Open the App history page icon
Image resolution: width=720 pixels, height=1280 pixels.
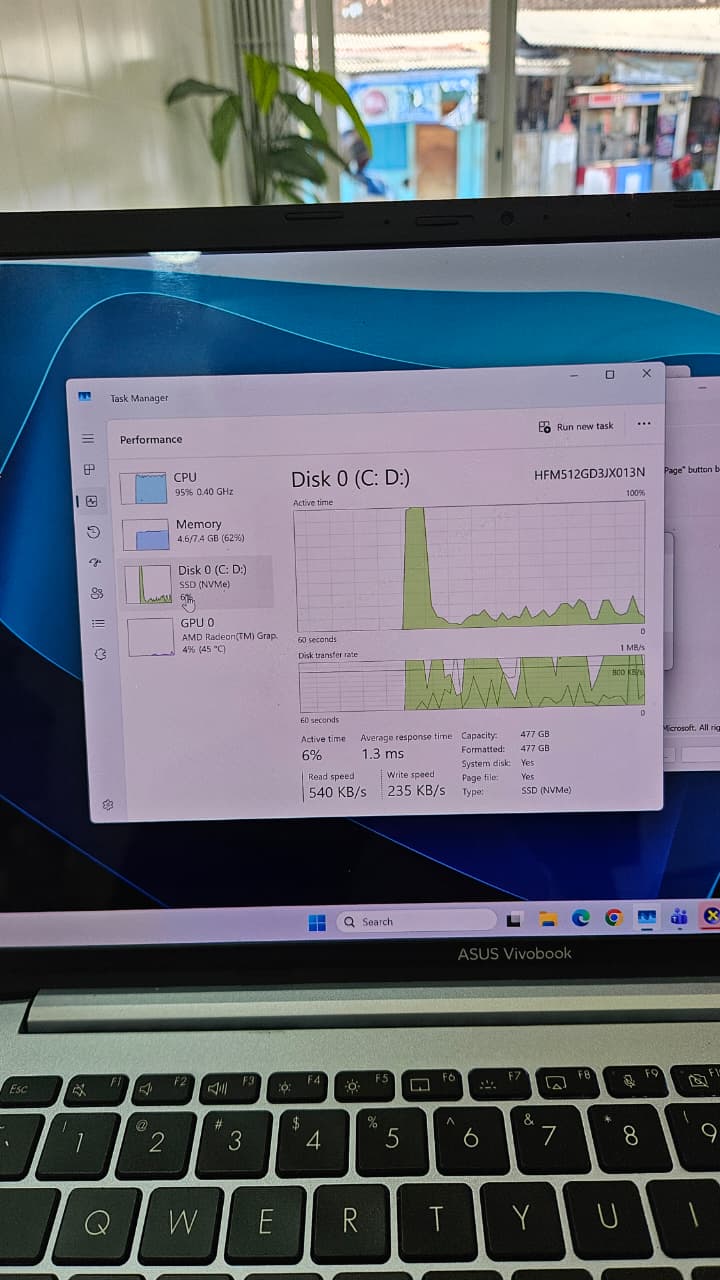click(x=94, y=532)
